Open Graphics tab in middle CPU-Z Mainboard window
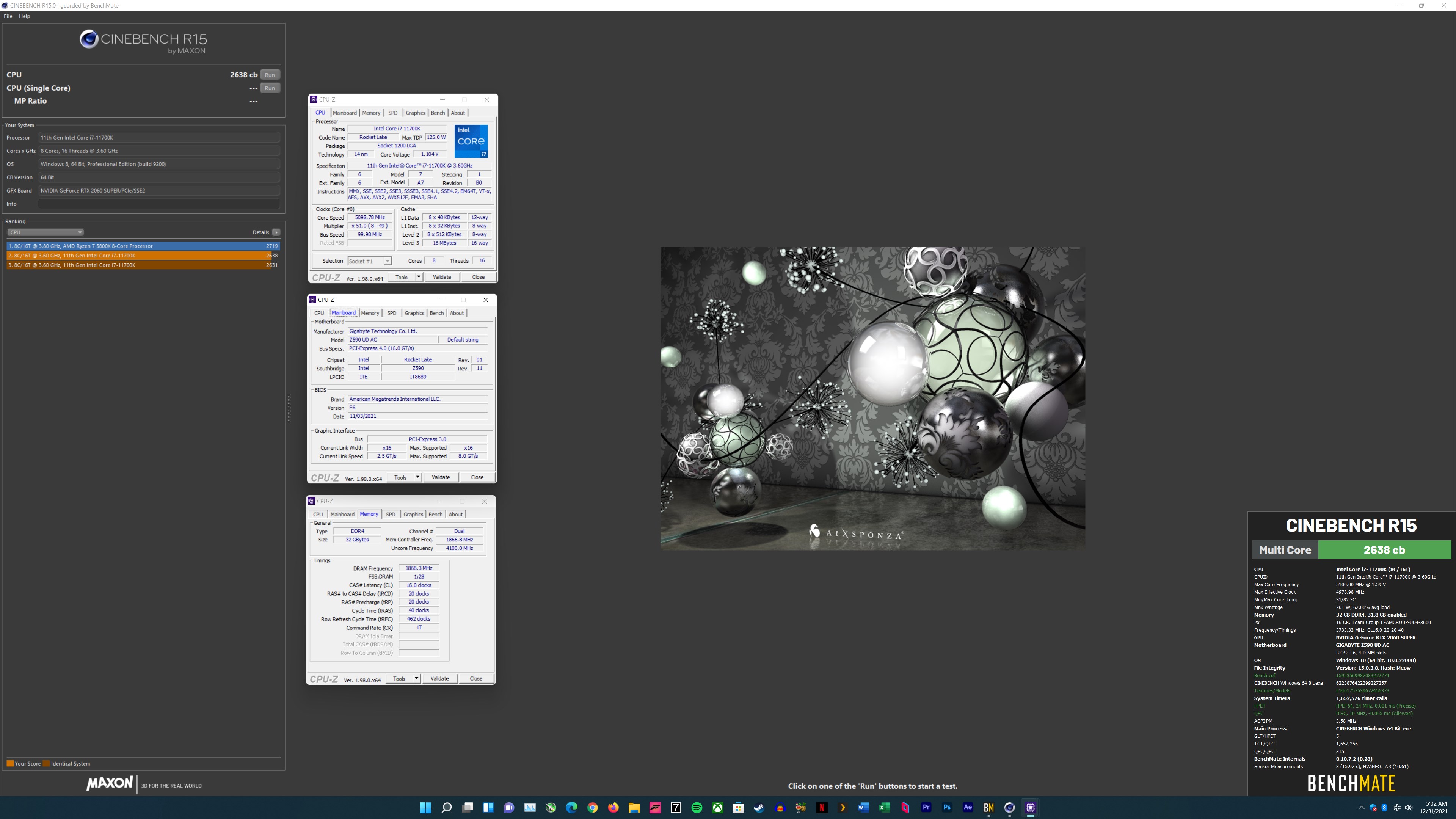The image size is (1456, 819). 414,313
